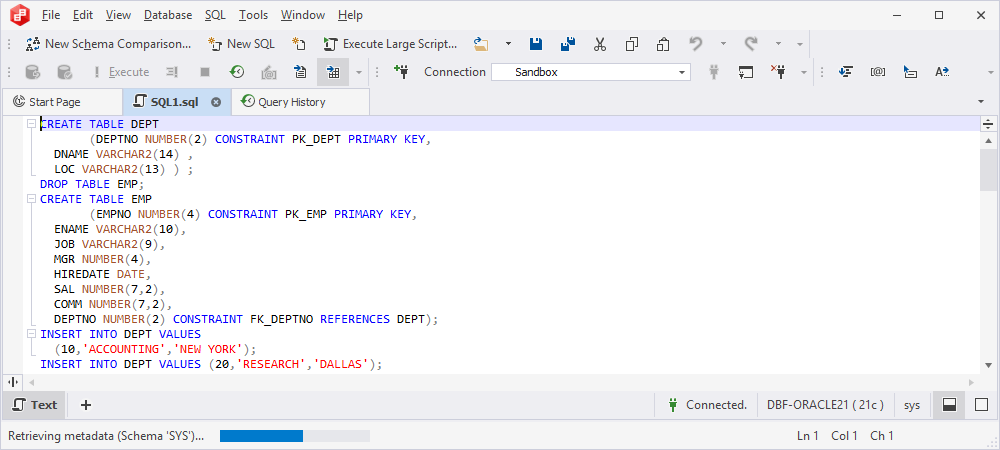Click the [@] parameters icon on right toolbar
Screen dimensions: 1000x450
pos(878,72)
